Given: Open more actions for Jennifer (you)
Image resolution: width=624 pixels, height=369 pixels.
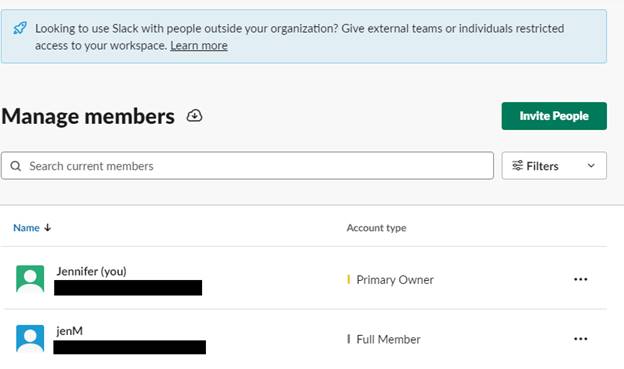Looking at the screenshot, I should [x=580, y=279].
